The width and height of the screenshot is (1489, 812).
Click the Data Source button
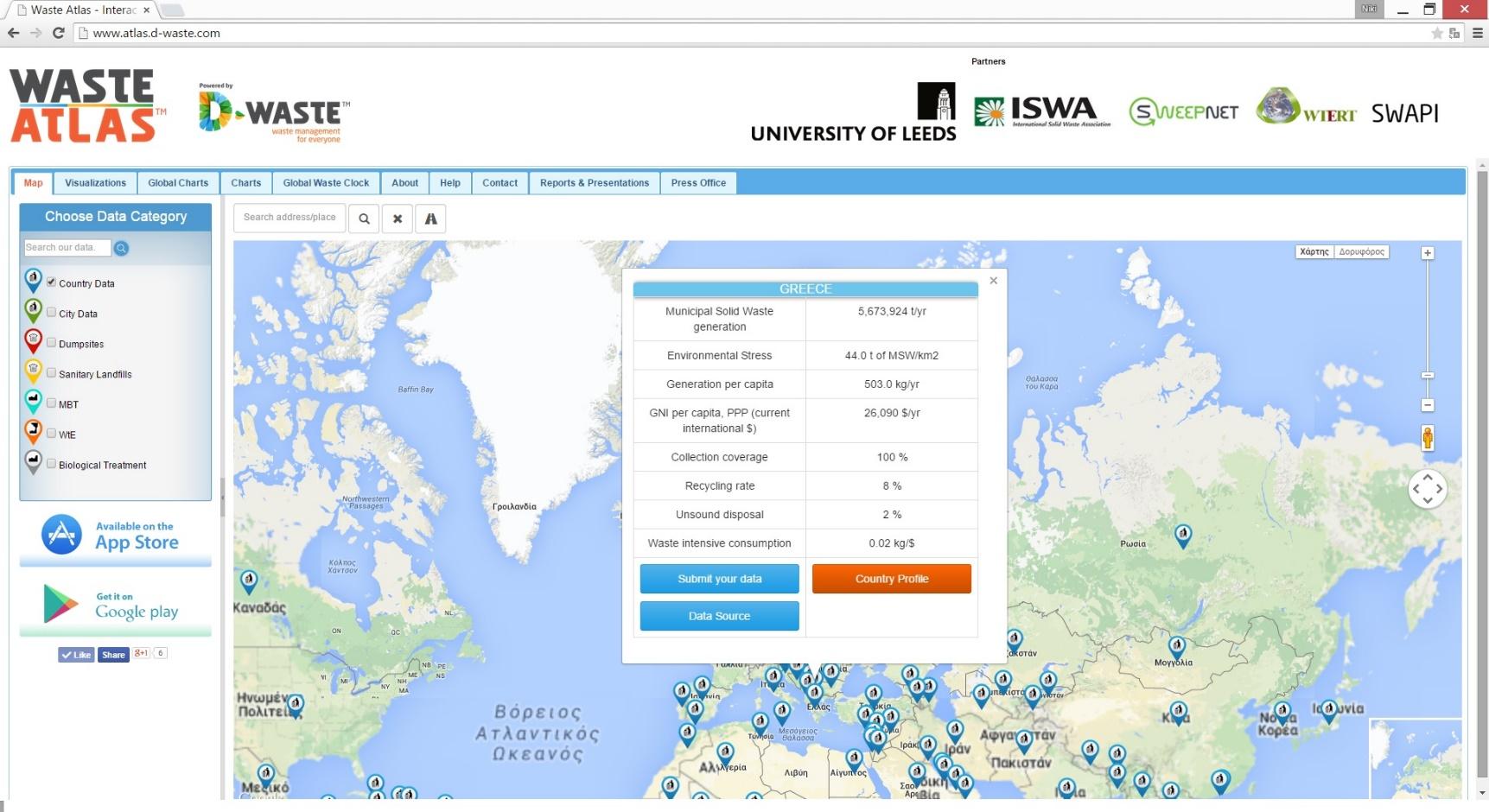(719, 616)
